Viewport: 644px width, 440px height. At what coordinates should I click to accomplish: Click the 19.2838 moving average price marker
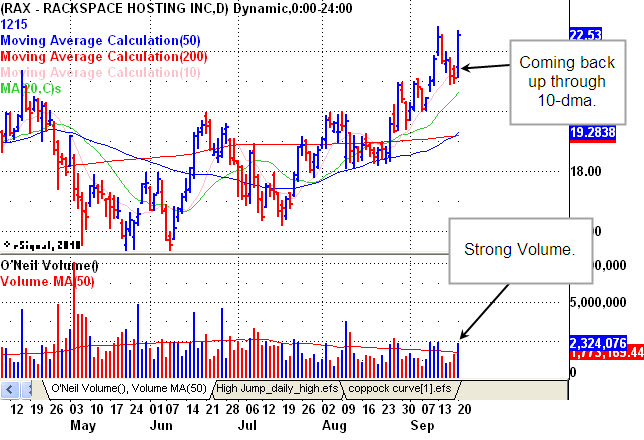coord(593,133)
